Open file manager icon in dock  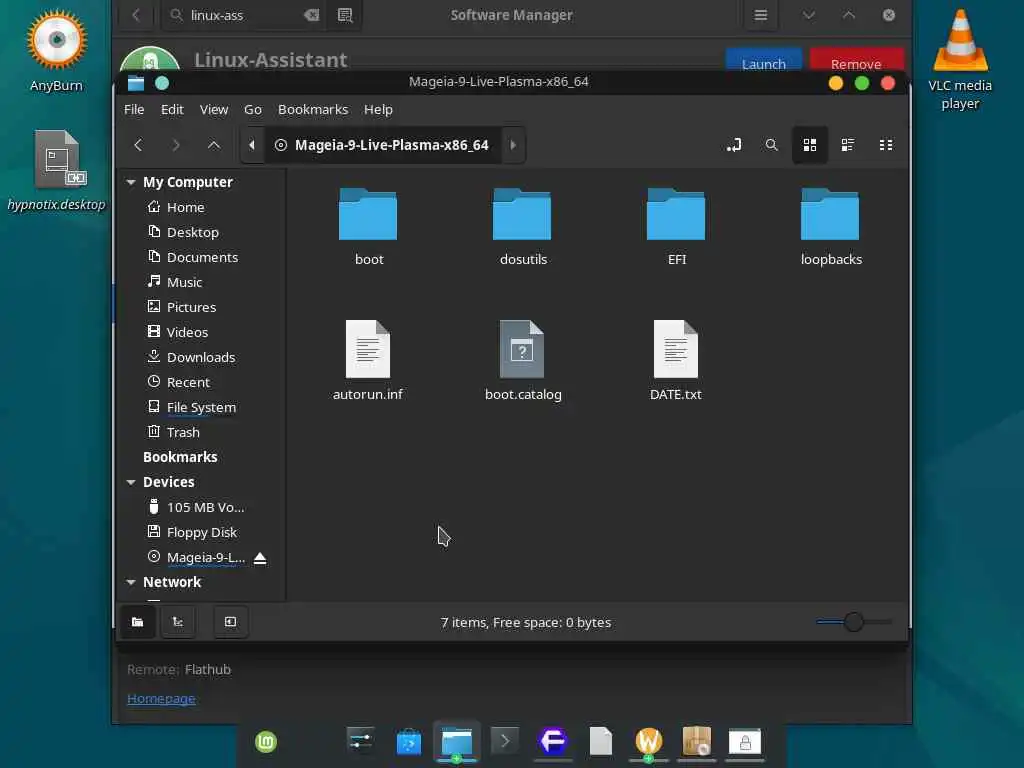(x=456, y=742)
